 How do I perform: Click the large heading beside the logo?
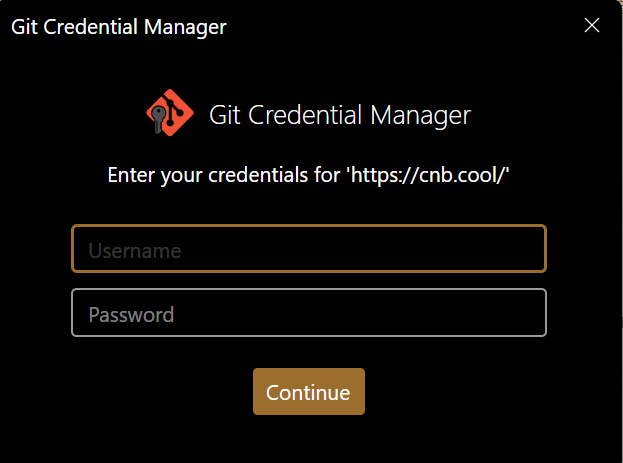coord(339,115)
